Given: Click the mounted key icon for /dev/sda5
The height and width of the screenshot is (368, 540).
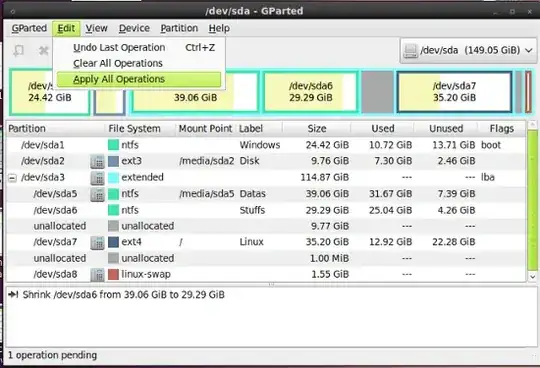Looking at the screenshot, I should [x=97, y=194].
